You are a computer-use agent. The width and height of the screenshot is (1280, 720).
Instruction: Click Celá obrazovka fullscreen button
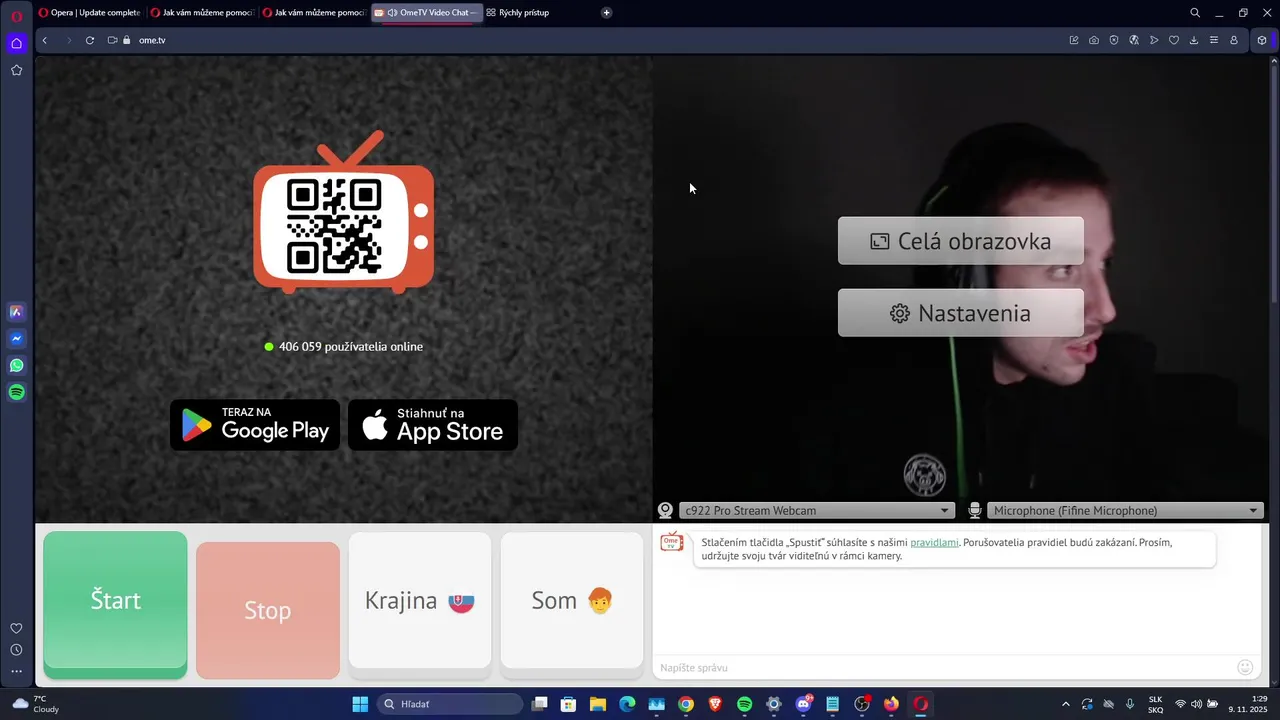click(x=961, y=241)
